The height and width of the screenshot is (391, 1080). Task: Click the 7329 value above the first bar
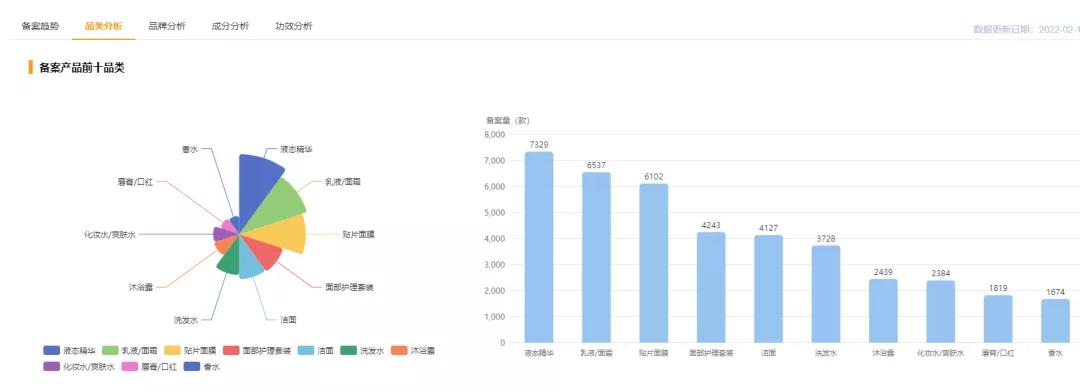(539, 145)
